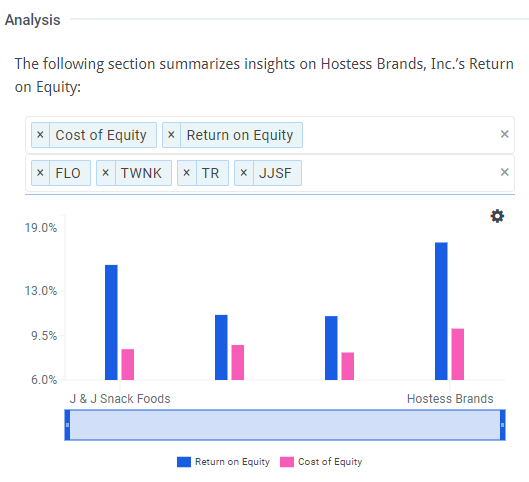This screenshot has width=529, height=482.
Task: Remove the Cost of Equity tag
Action: click(40, 135)
